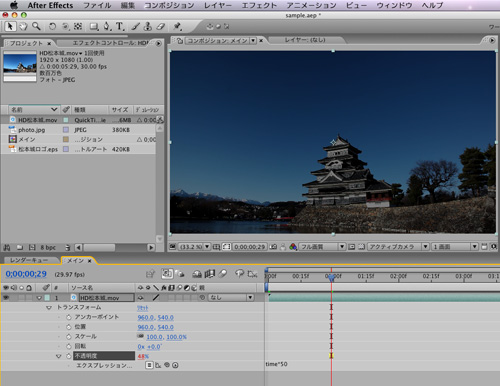The height and width of the screenshot is (386, 500).
Task: Click the new folder icon in Project panel
Action: tap(20, 247)
